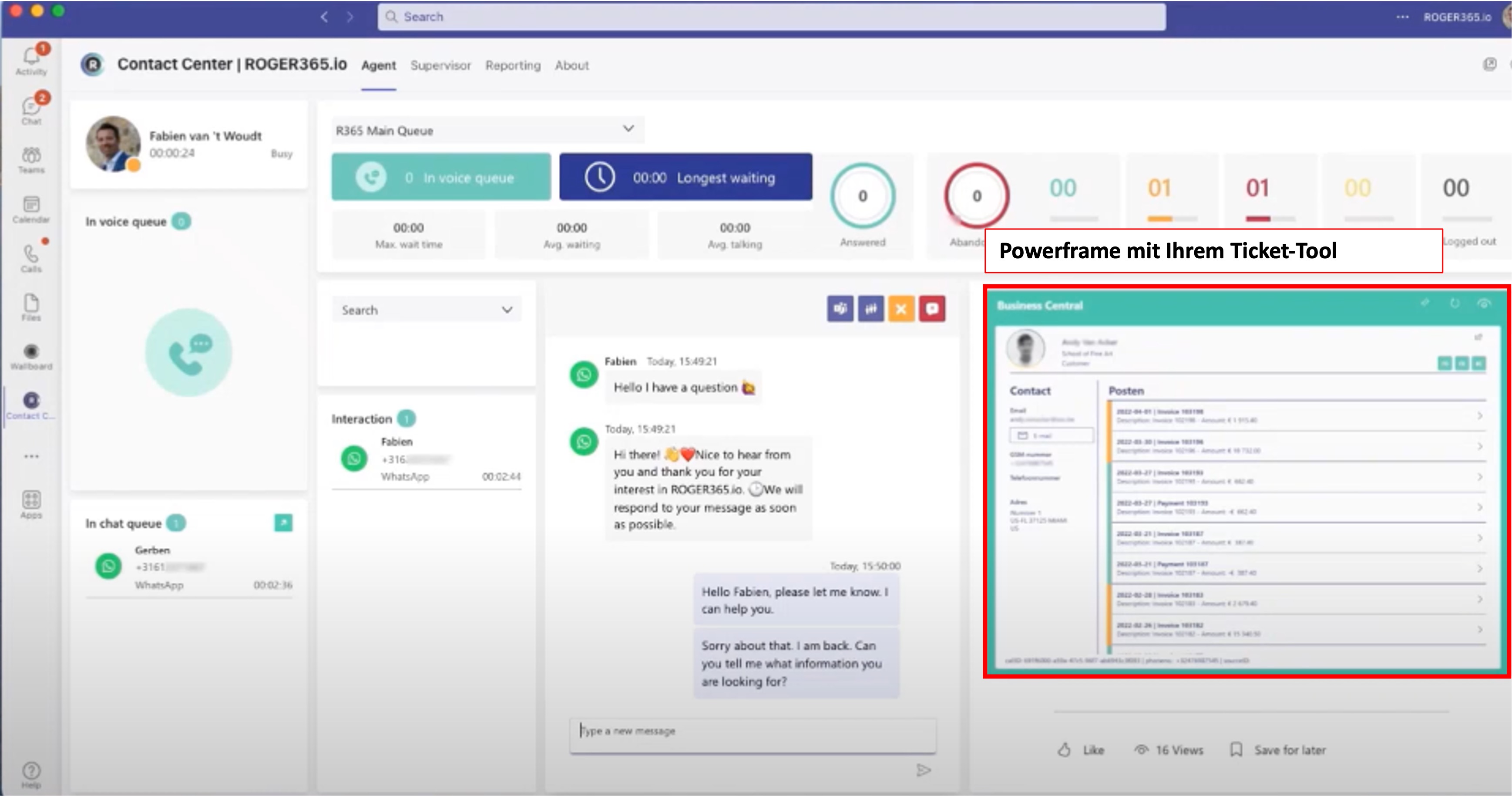Screen dimensions: 1512x796
Task: Open Chat in the Teams sidebar
Action: click(31, 110)
